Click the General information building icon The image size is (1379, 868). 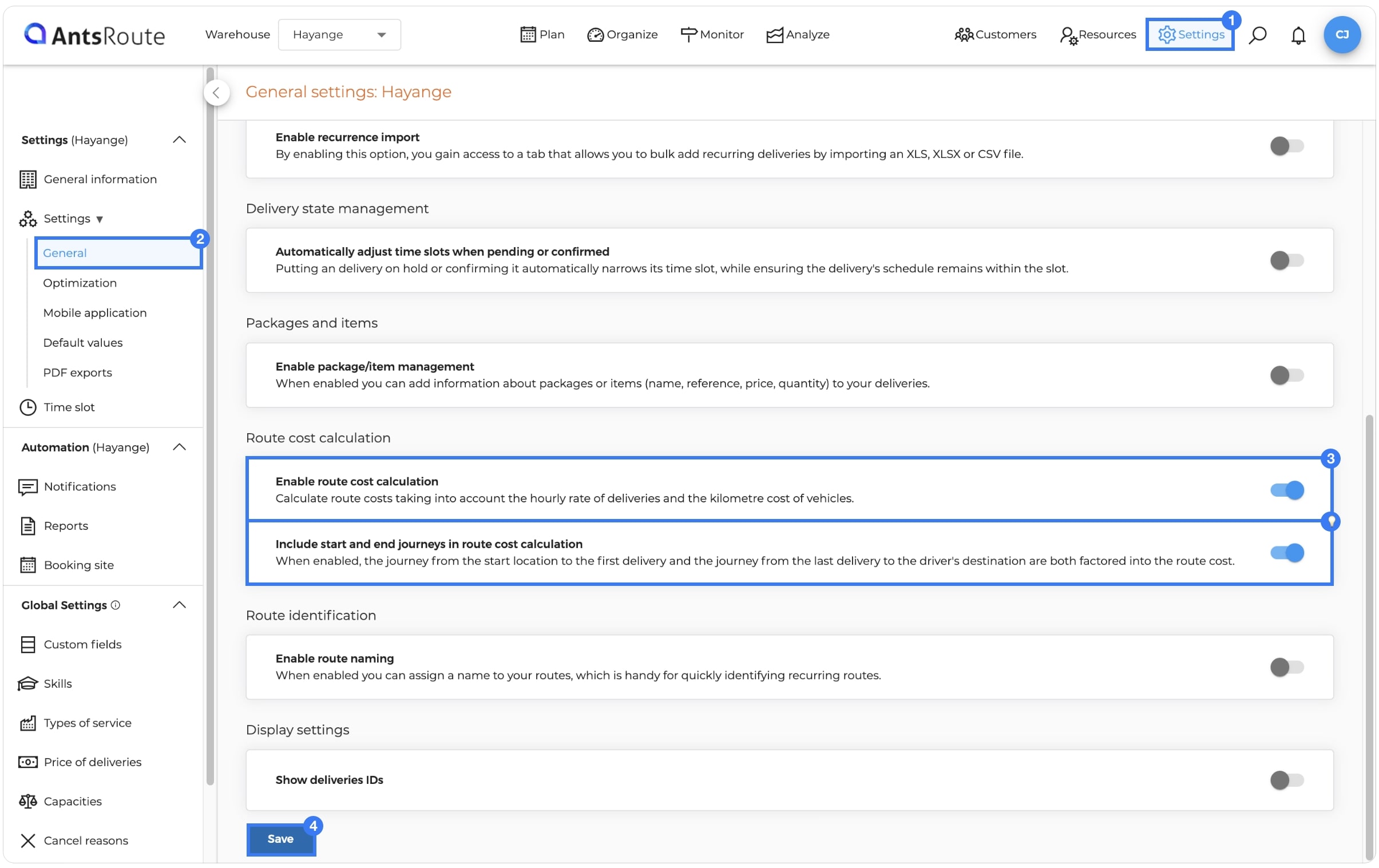pyautogui.click(x=28, y=179)
